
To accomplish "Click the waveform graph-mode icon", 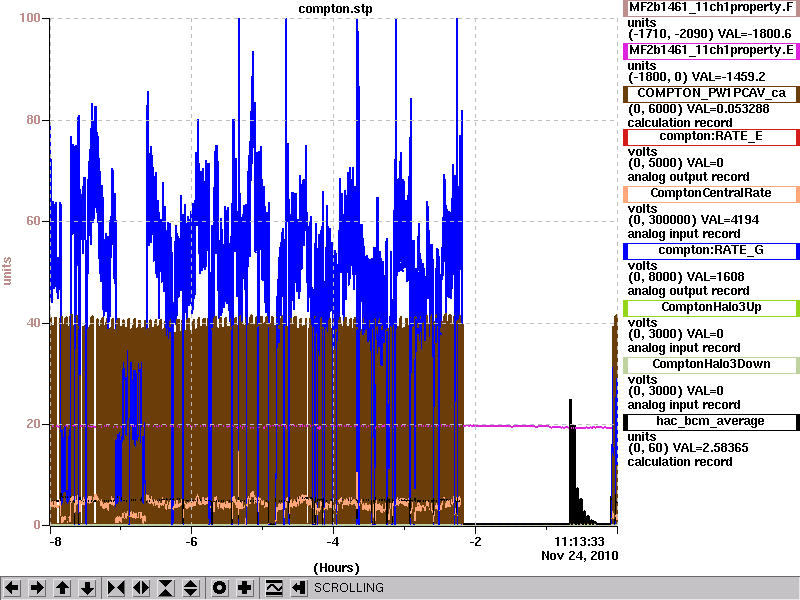I will pyautogui.click(x=274, y=588).
